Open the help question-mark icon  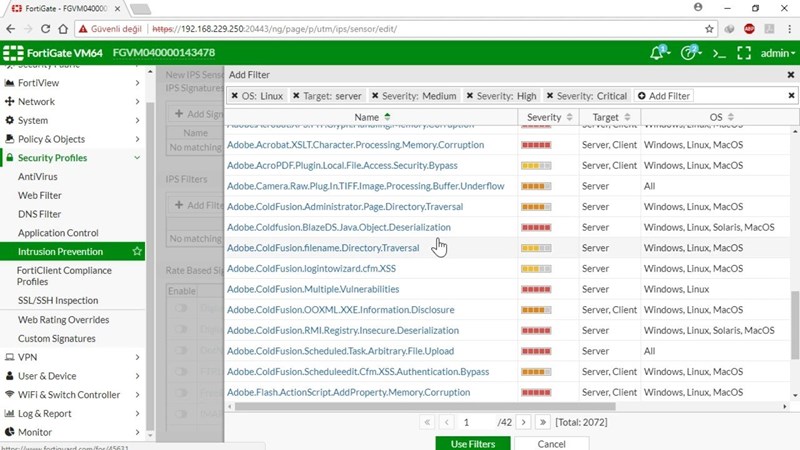point(690,53)
